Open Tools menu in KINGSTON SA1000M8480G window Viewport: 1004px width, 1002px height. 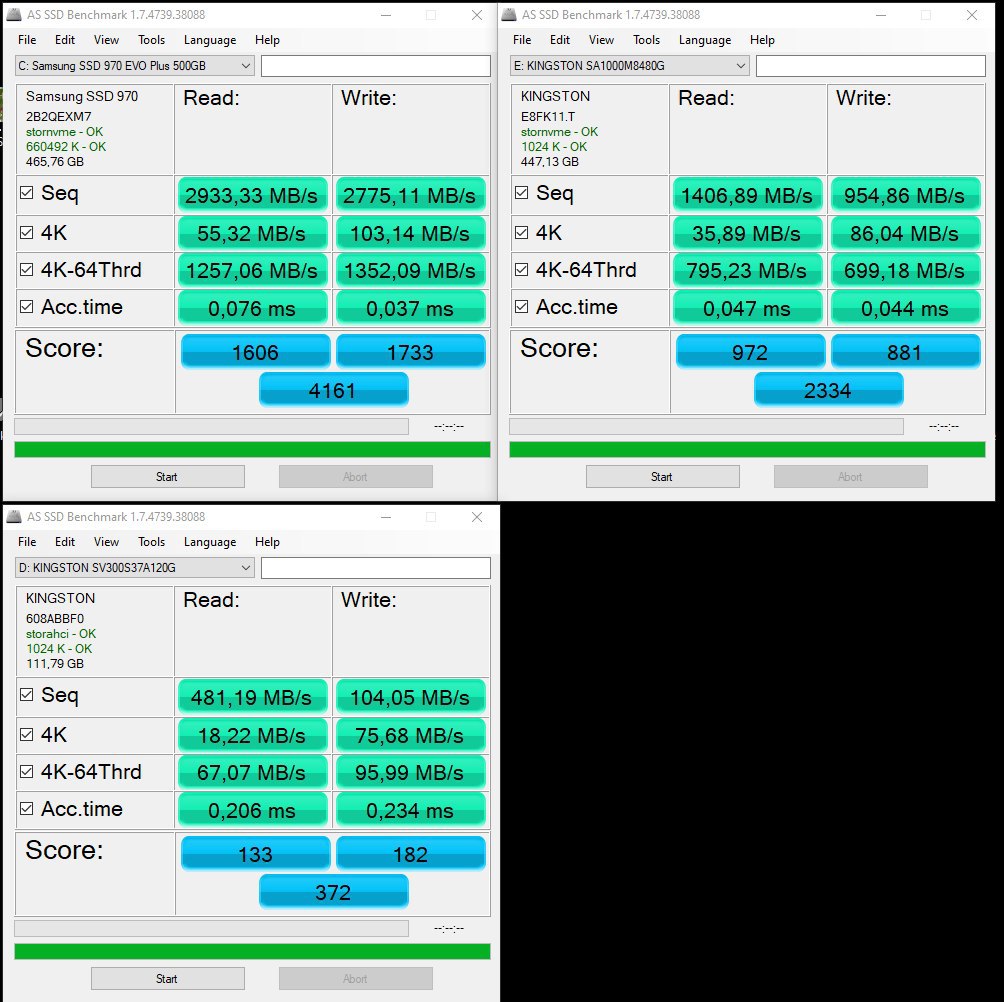[647, 40]
